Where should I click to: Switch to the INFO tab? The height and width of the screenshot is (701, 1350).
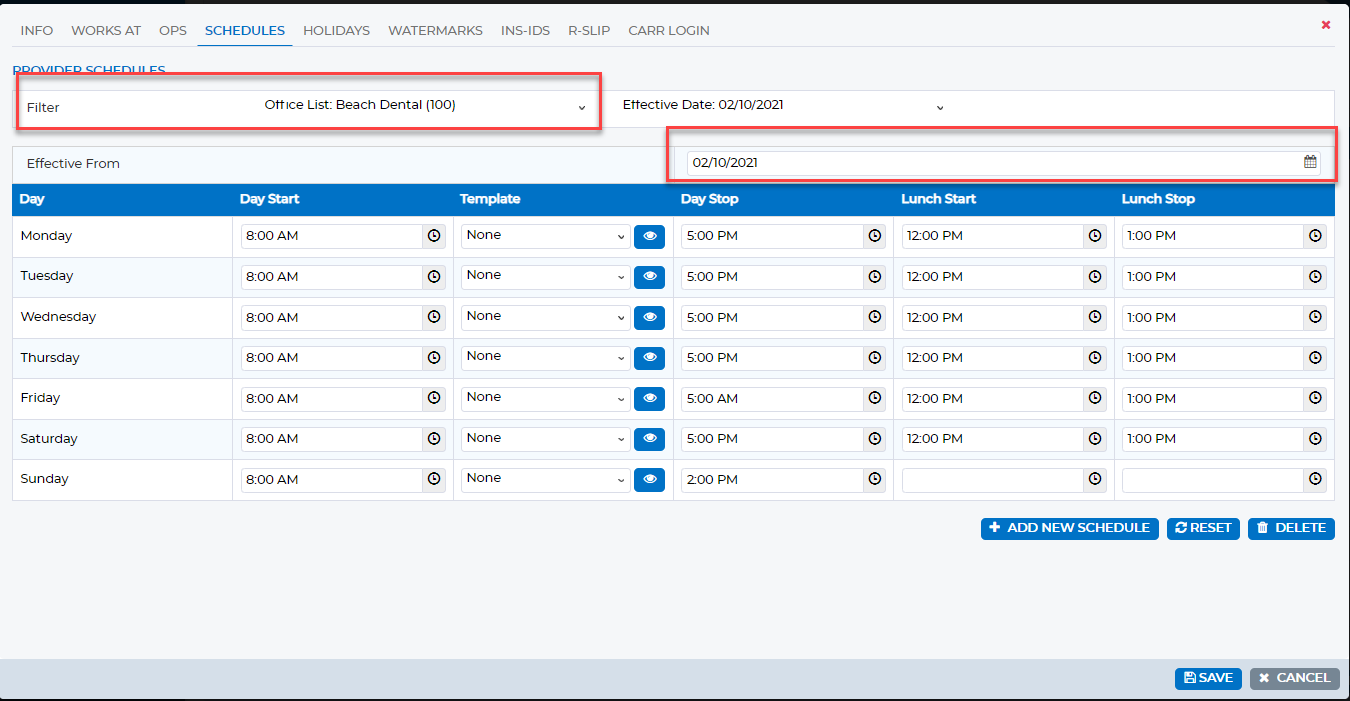click(x=37, y=31)
